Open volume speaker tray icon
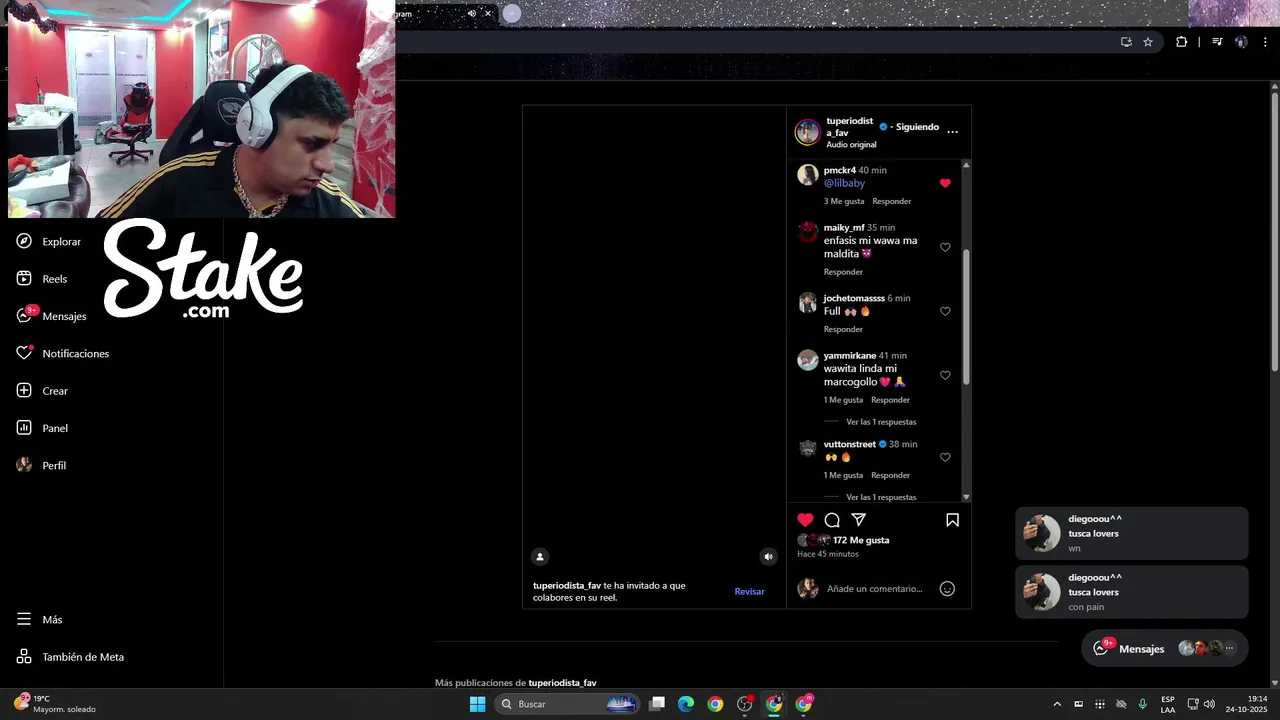 [1209, 704]
